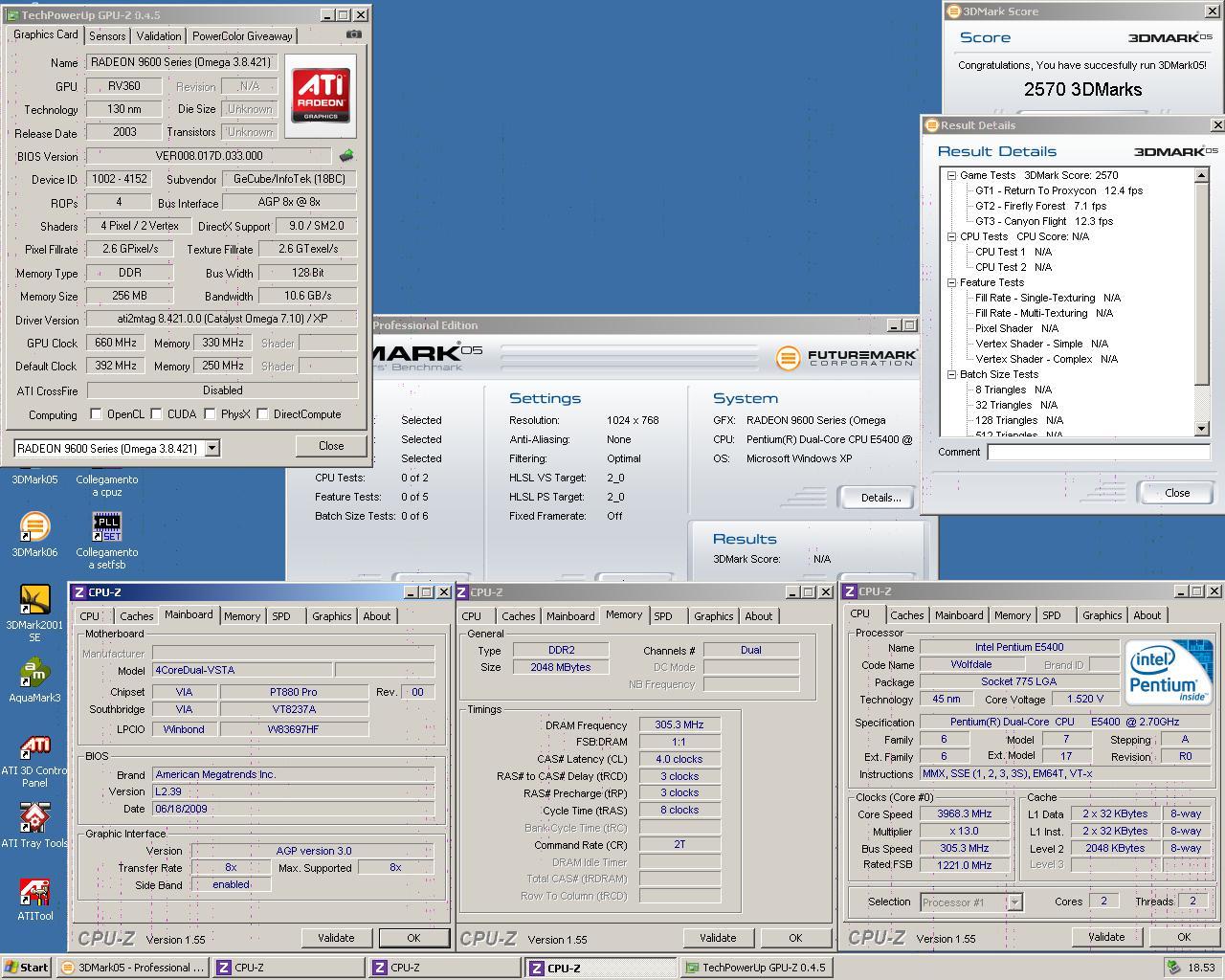This screenshot has width=1225, height=980.
Task: Click Validate in CPU-Z CPU window
Action: tap(1106, 937)
